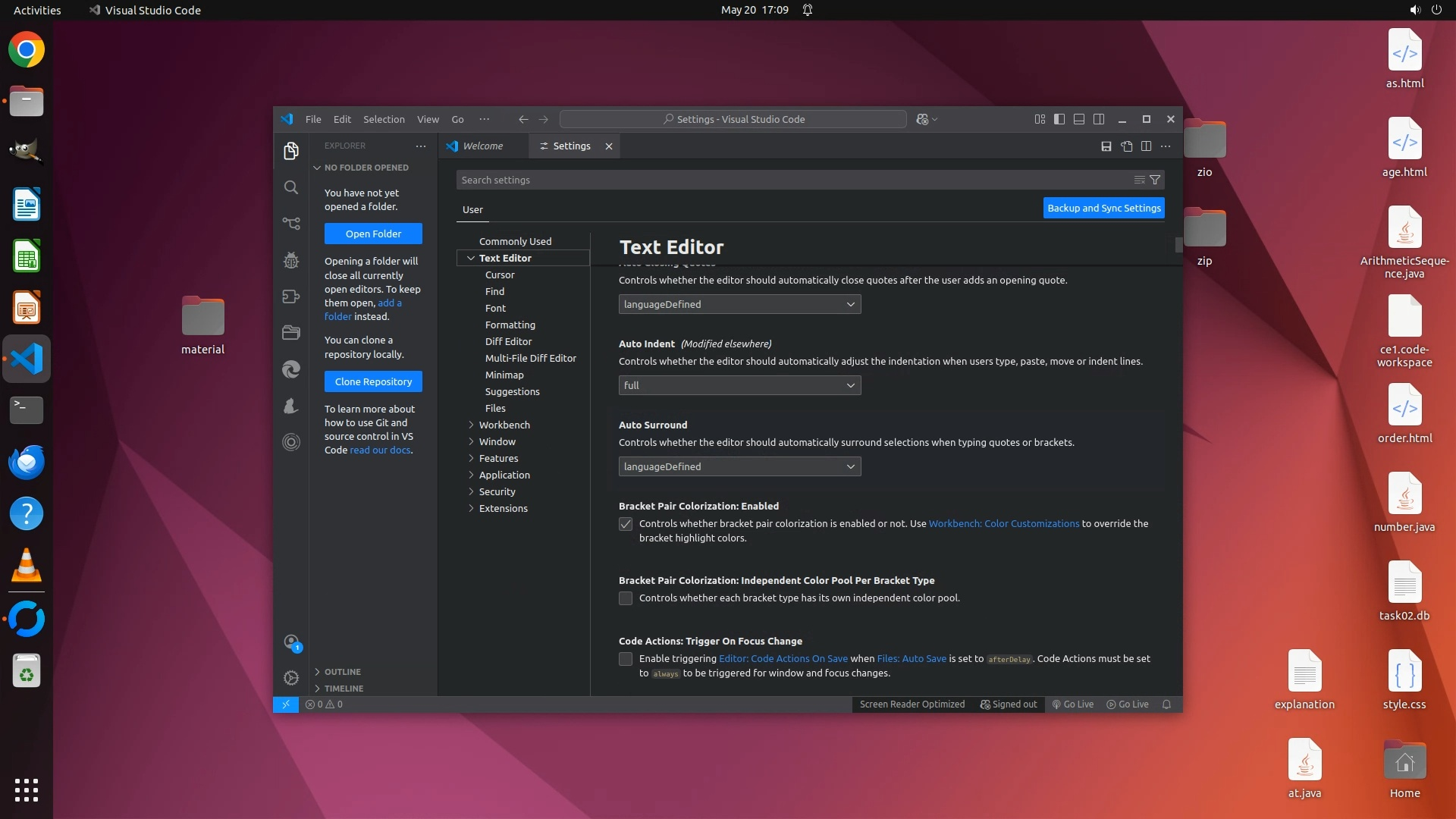Open the Search view in activity bar

click(291, 187)
